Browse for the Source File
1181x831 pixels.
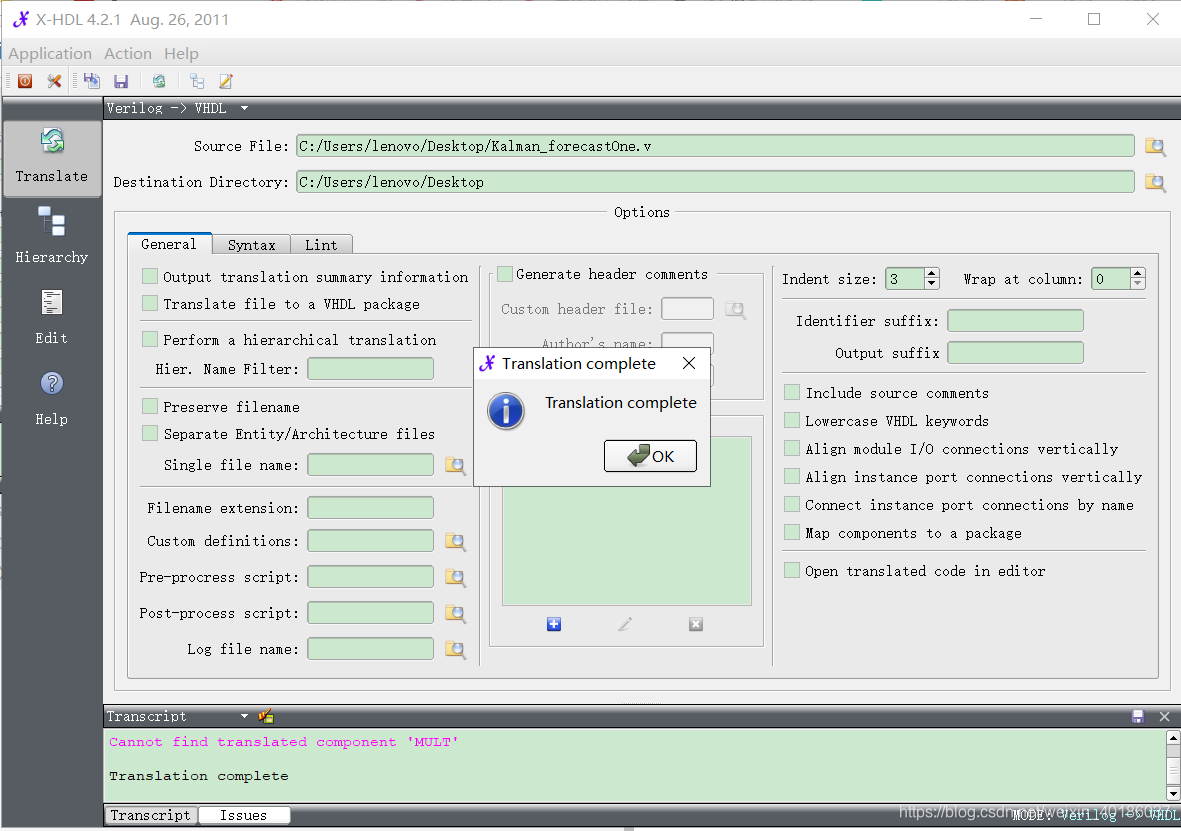point(1155,146)
